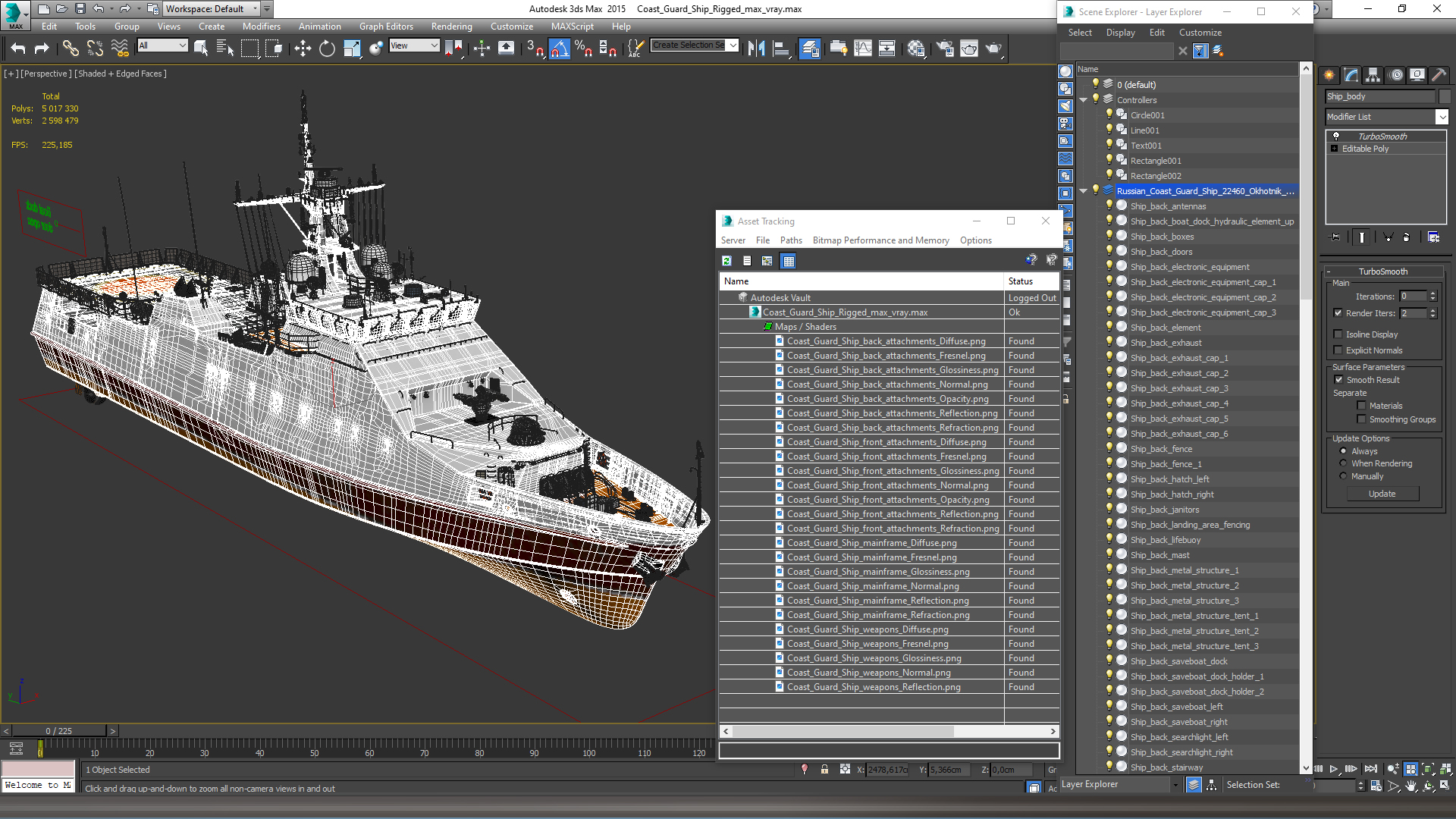The image size is (1456, 819).
Task: Click the Mirror tool icon
Action: (756, 49)
